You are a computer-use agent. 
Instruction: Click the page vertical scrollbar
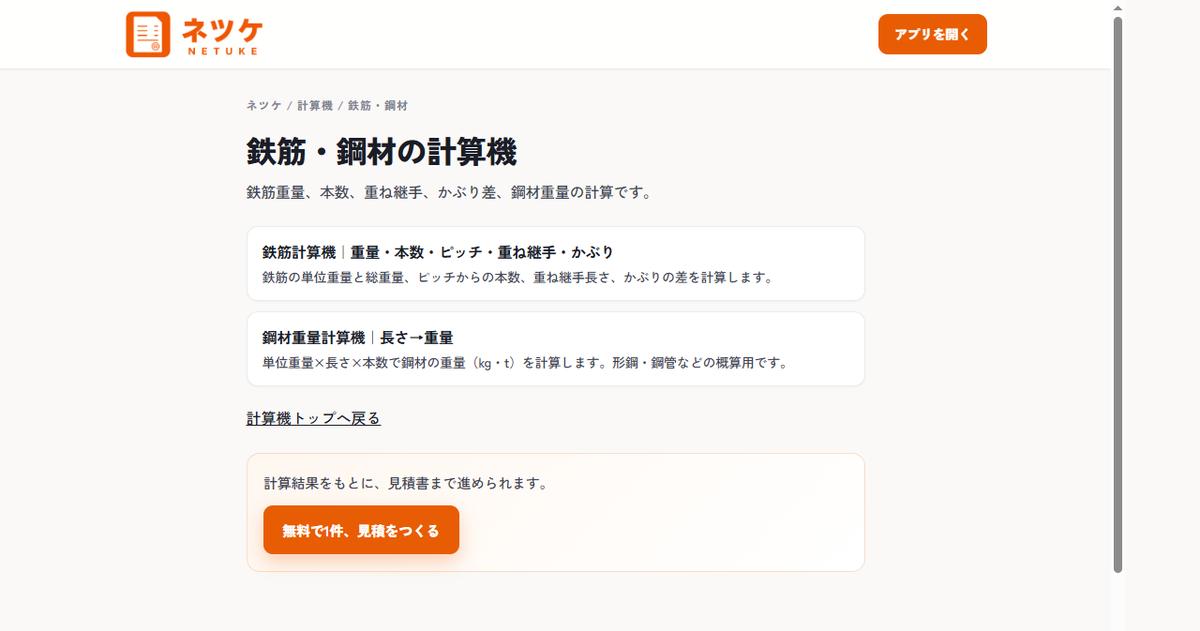point(1118,295)
